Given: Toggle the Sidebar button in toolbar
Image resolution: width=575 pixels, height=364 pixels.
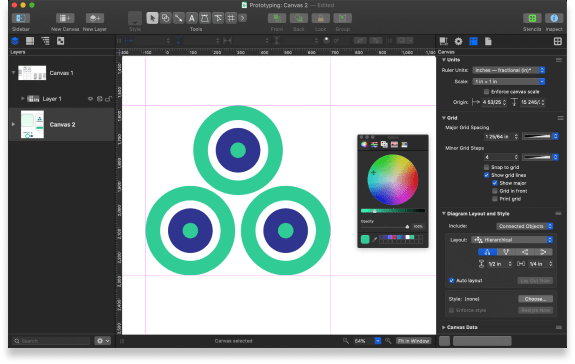Looking at the screenshot, I should tap(21, 18).
